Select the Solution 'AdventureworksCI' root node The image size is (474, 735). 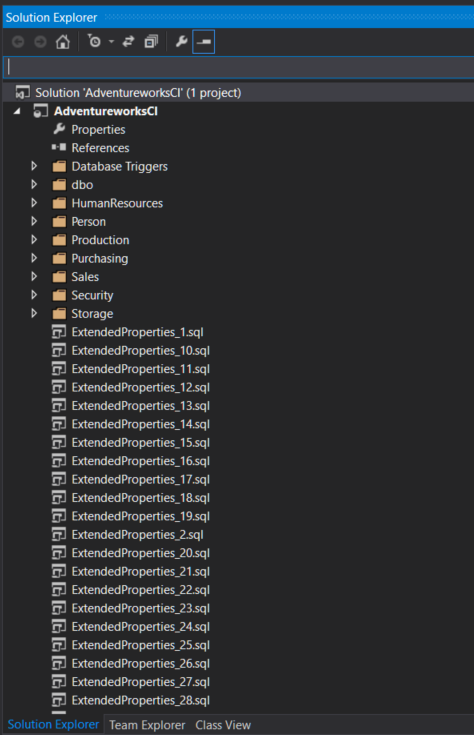pos(128,93)
